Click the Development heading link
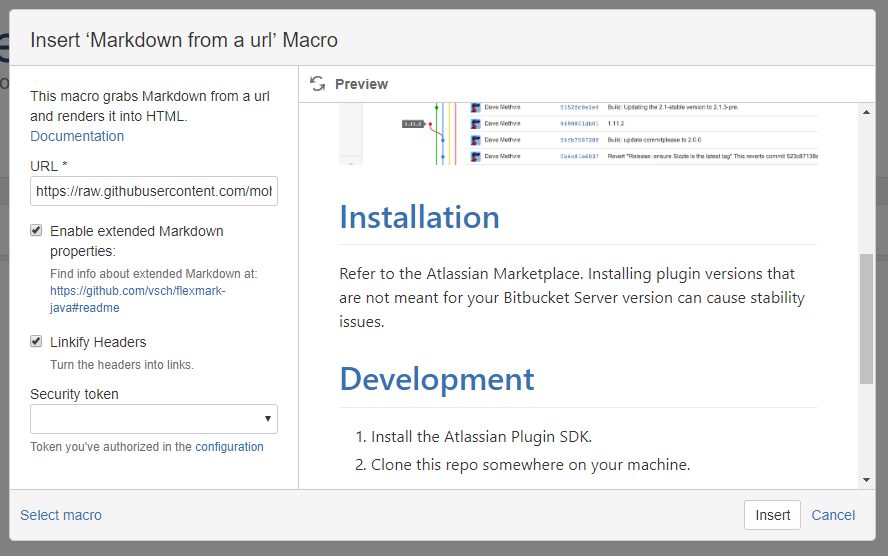888x556 pixels. pos(437,379)
